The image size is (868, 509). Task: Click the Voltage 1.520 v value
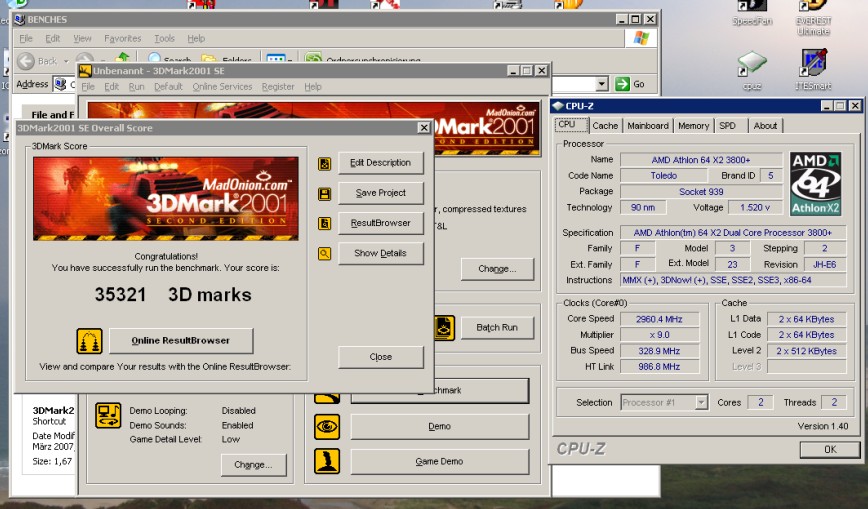[756, 208]
